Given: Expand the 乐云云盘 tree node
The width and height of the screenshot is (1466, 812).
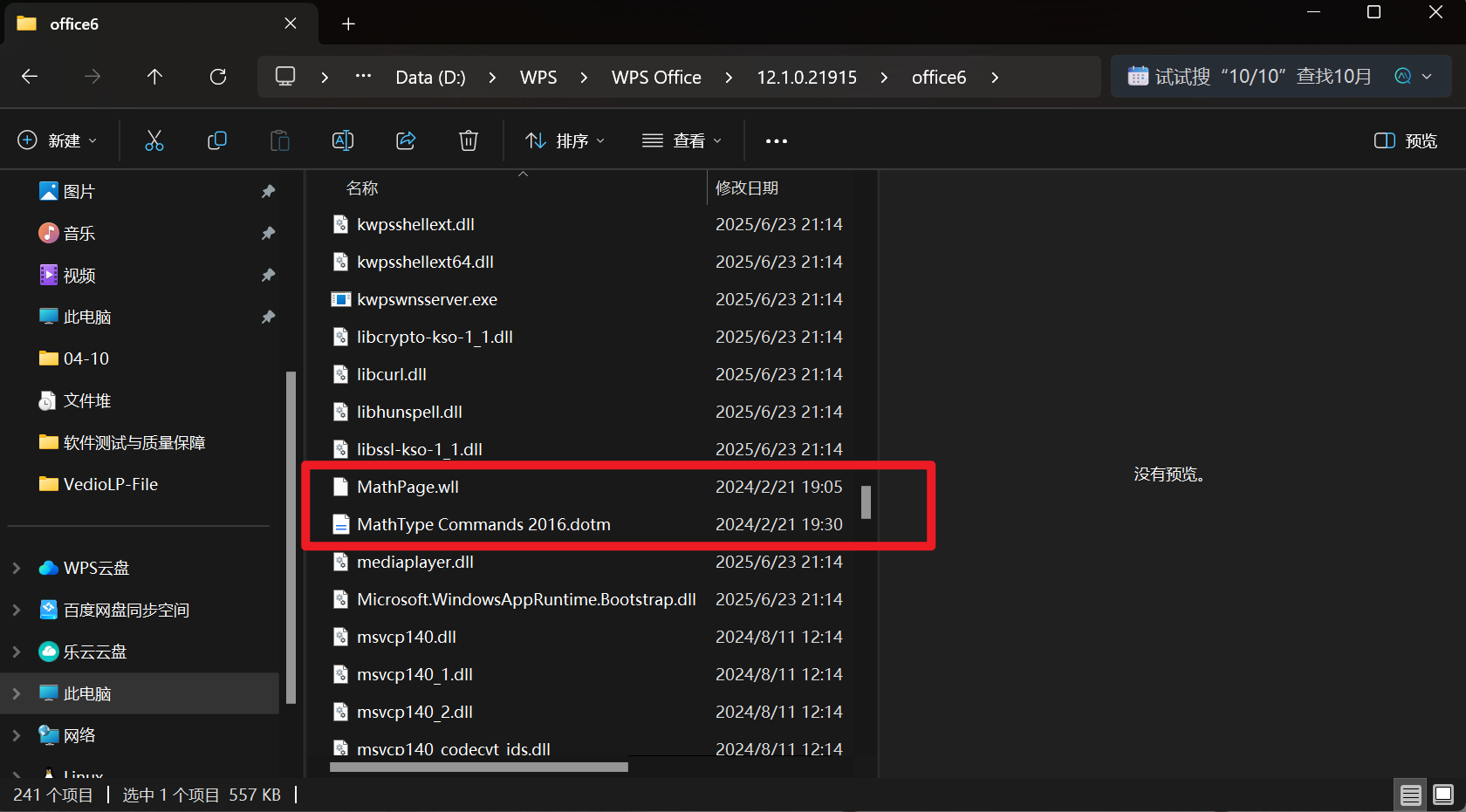Looking at the screenshot, I should click(x=17, y=652).
